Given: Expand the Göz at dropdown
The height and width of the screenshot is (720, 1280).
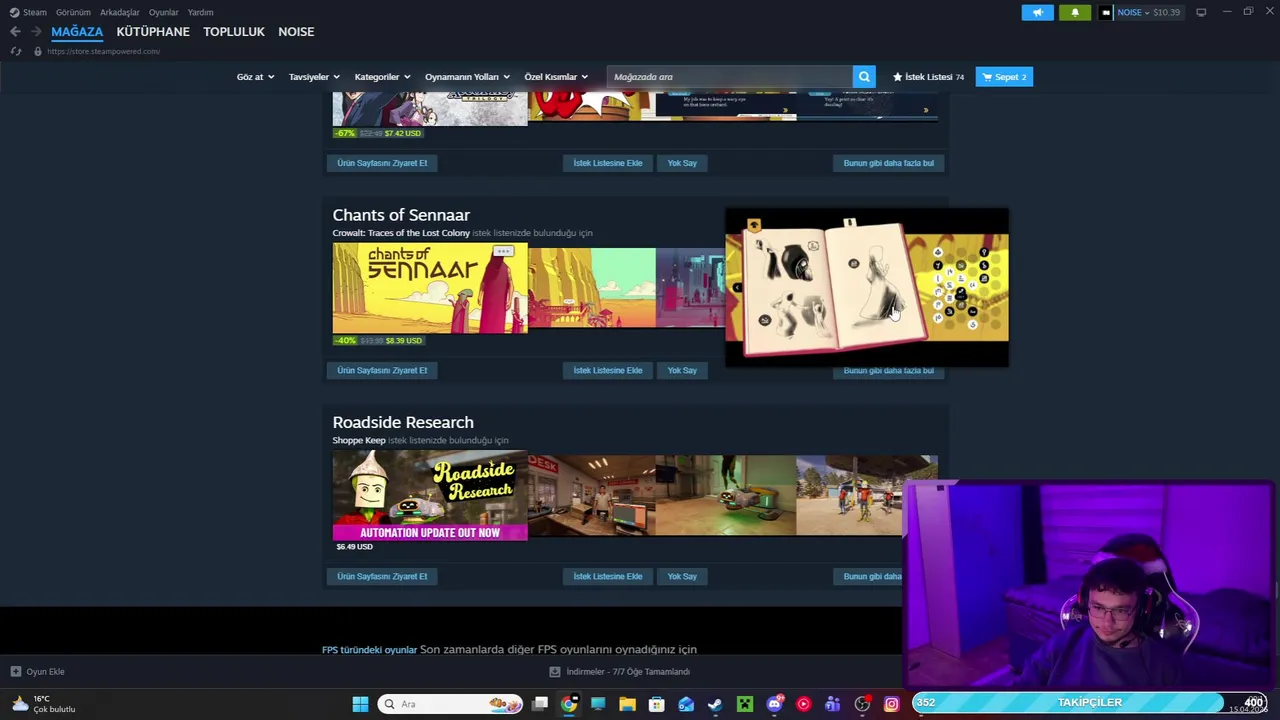Looking at the screenshot, I should click(x=255, y=77).
